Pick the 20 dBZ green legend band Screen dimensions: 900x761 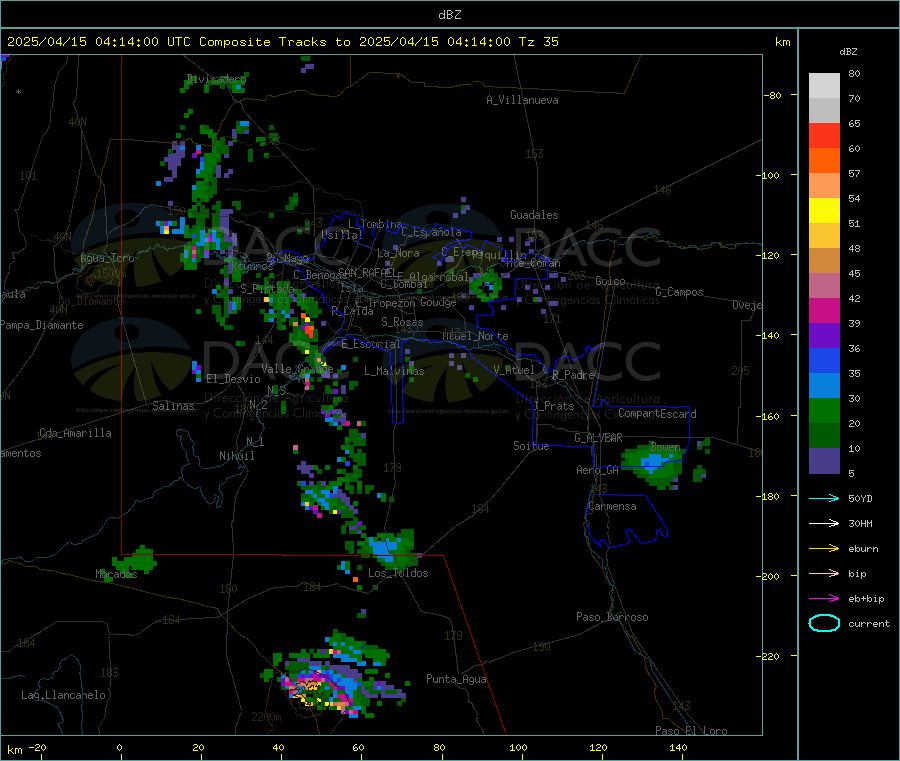point(824,410)
